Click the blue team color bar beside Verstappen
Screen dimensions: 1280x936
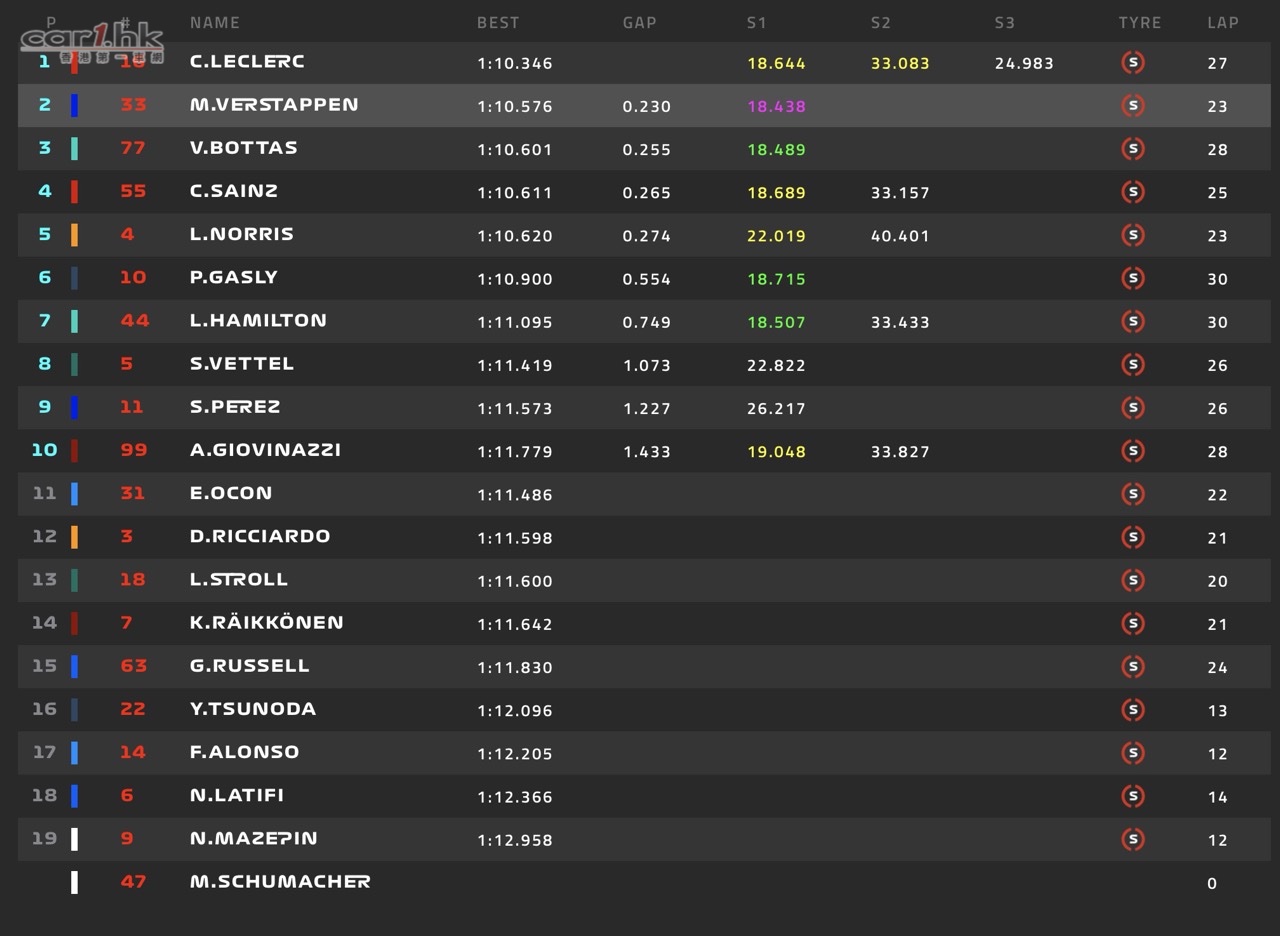click(74, 105)
